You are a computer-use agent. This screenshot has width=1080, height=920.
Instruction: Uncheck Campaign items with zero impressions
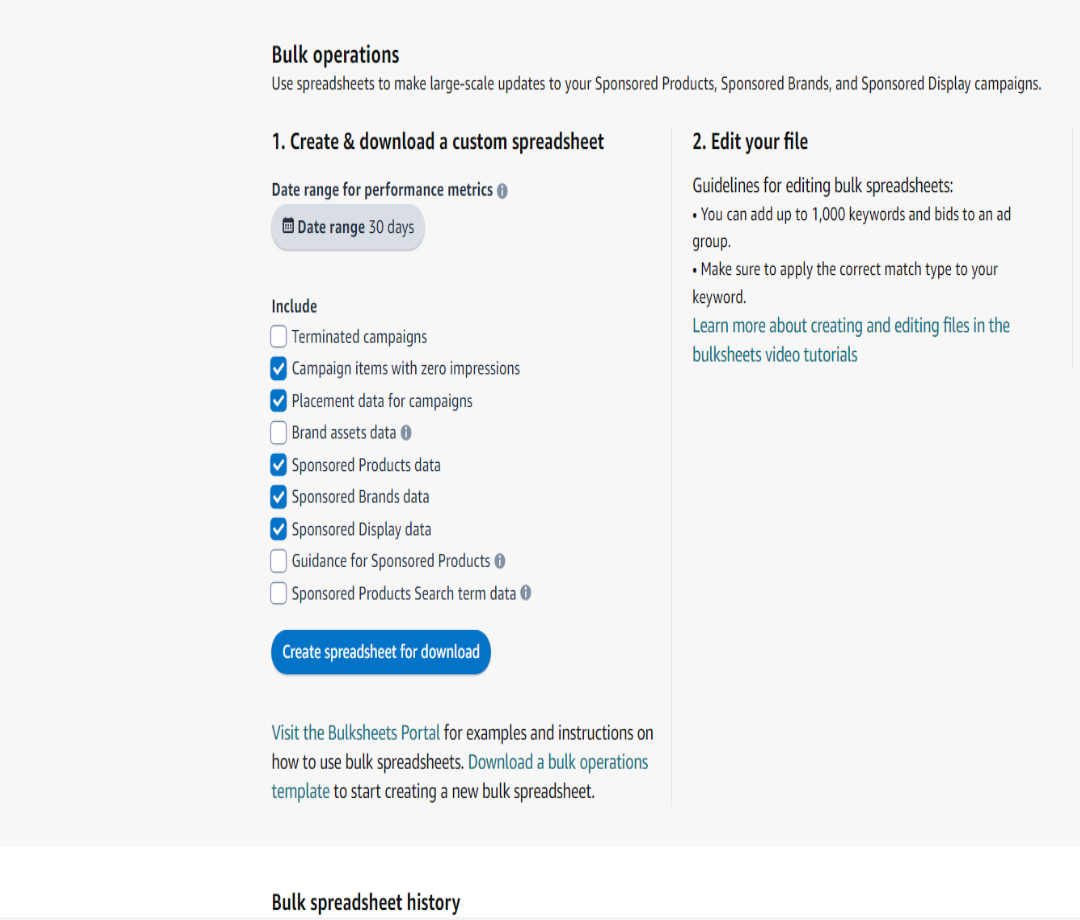tap(278, 368)
